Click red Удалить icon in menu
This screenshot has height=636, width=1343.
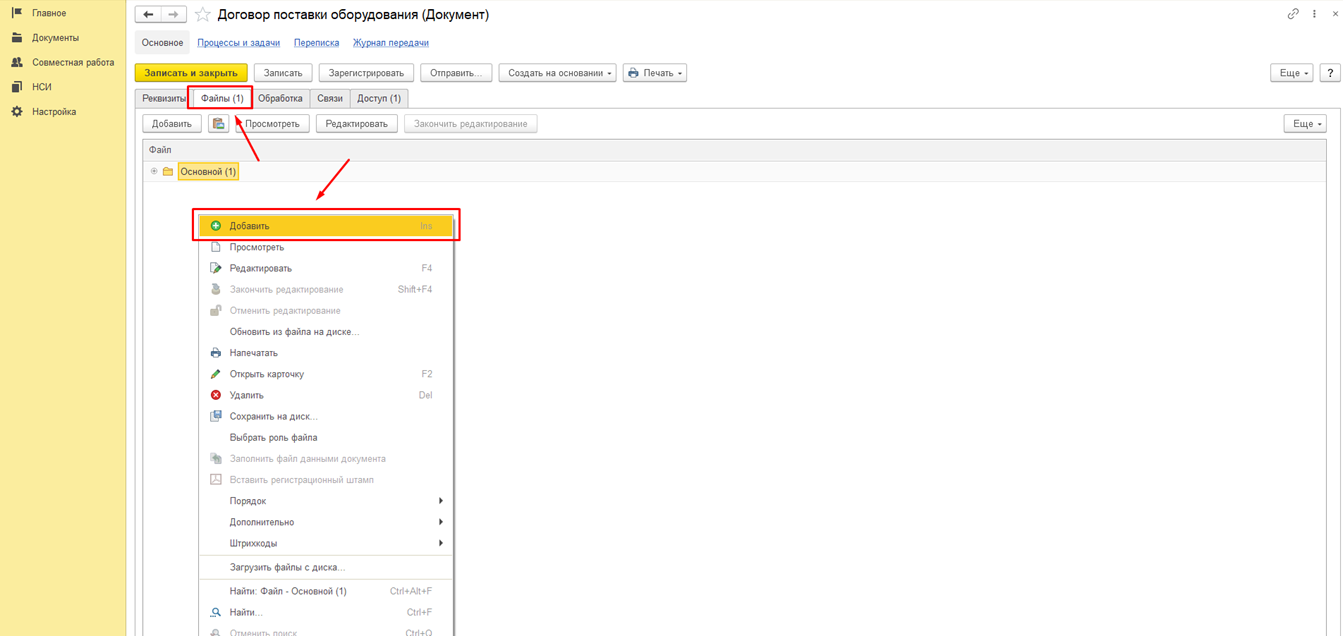click(x=216, y=395)
